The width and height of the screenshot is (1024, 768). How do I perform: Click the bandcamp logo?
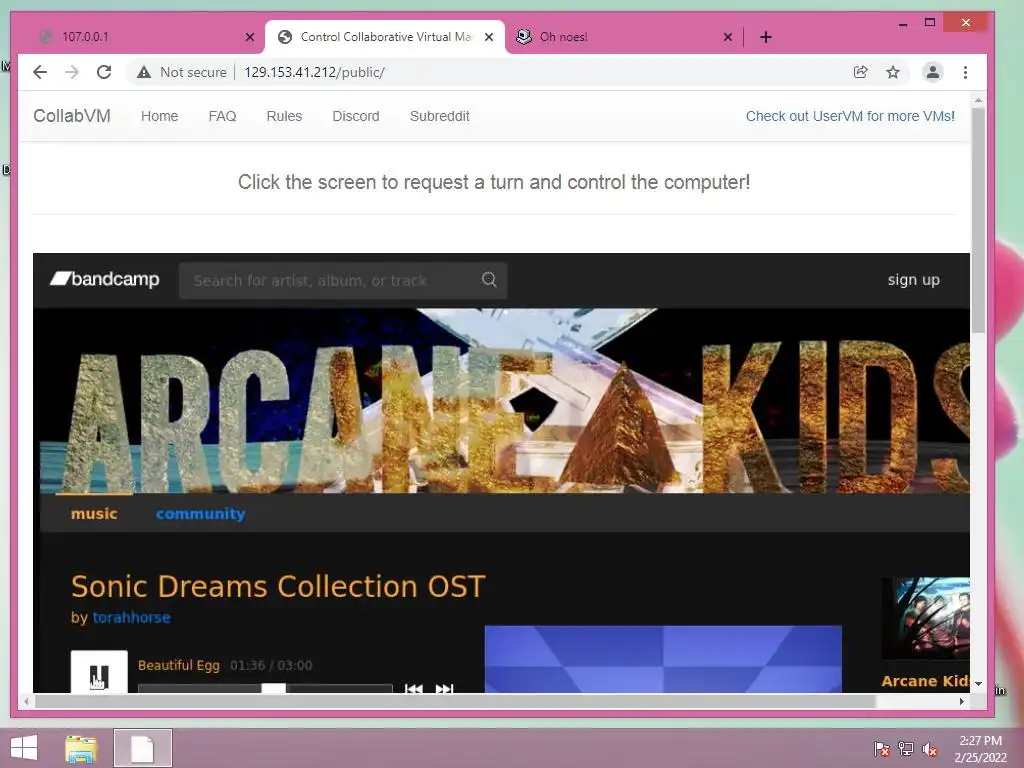pos(104,280)
